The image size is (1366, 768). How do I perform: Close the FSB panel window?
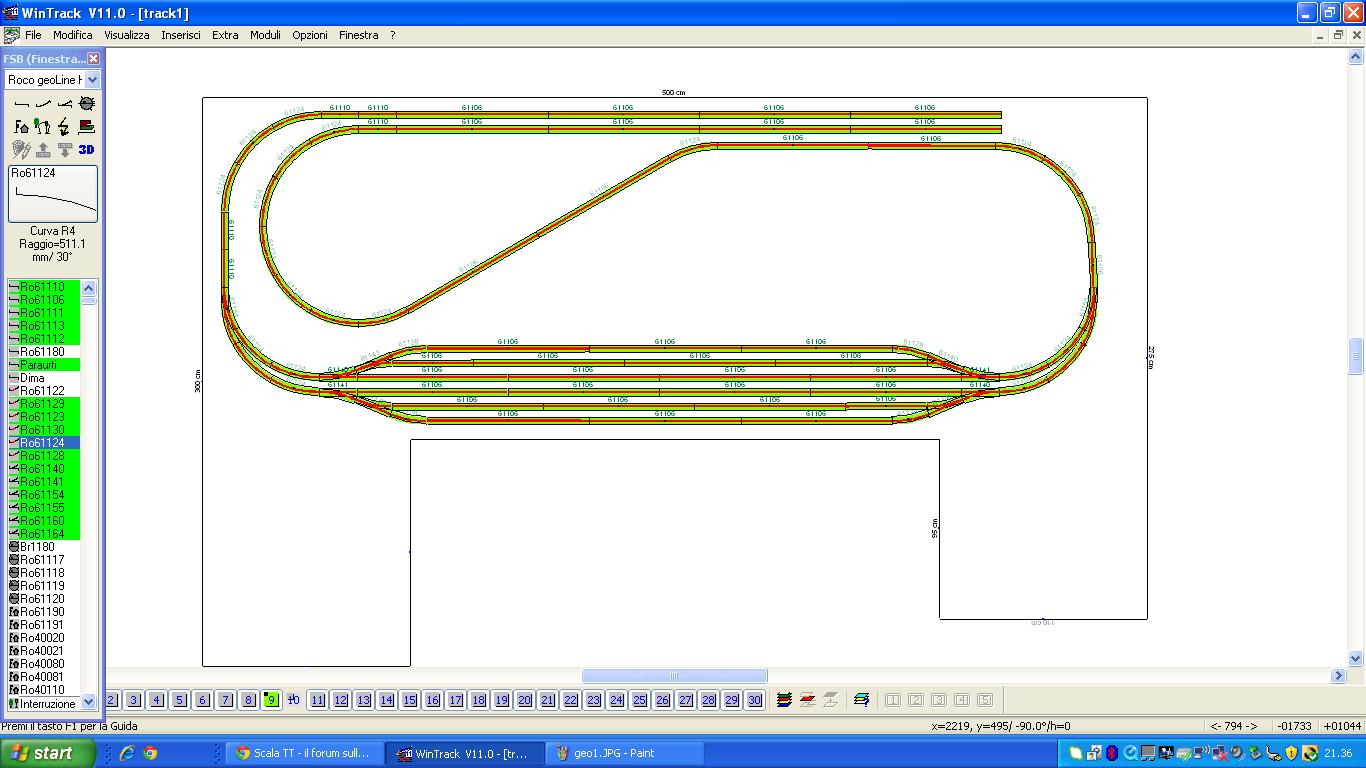pyautogui.click(x=93, y=59)
